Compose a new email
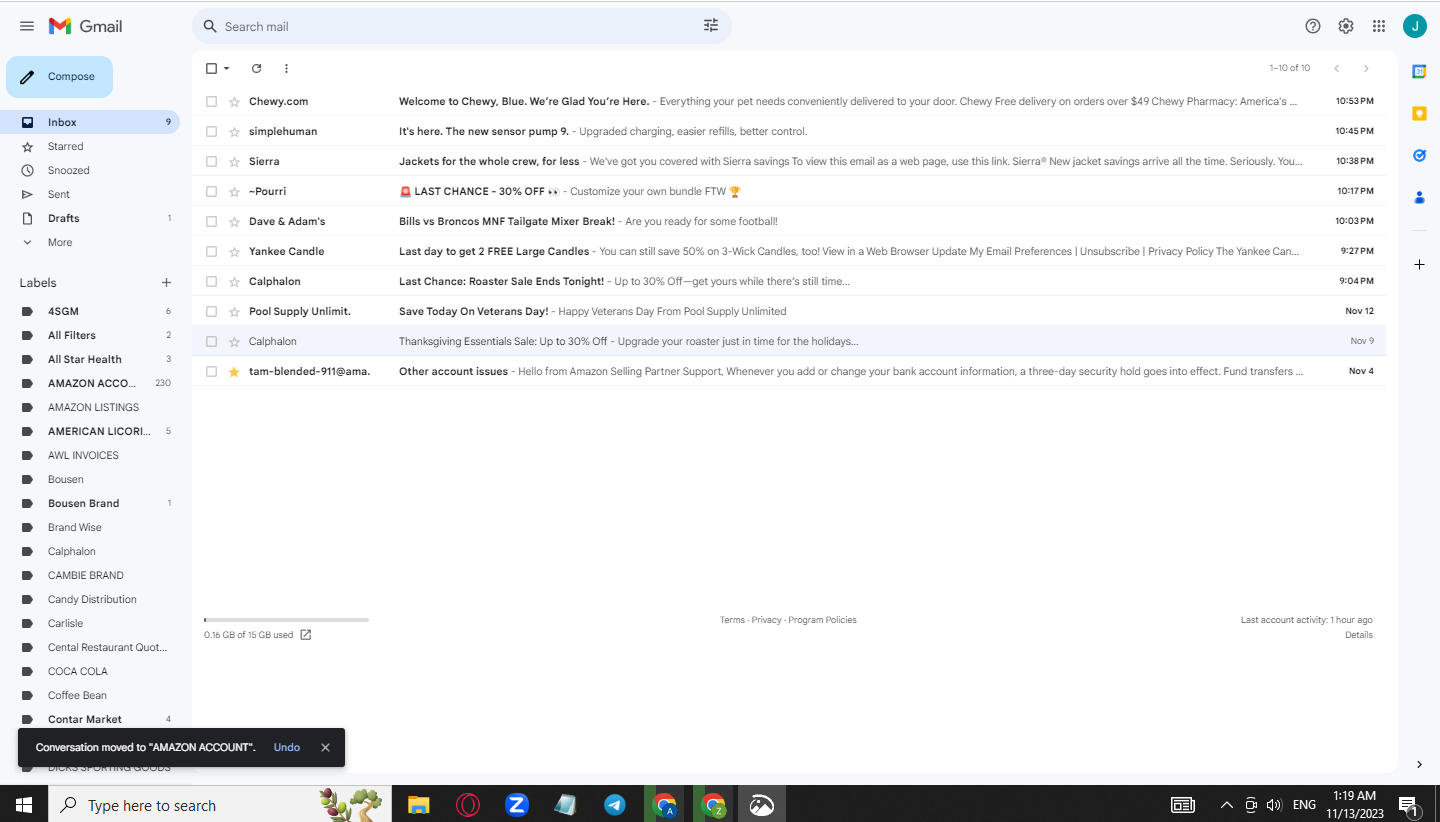 (x=59, y=77)
